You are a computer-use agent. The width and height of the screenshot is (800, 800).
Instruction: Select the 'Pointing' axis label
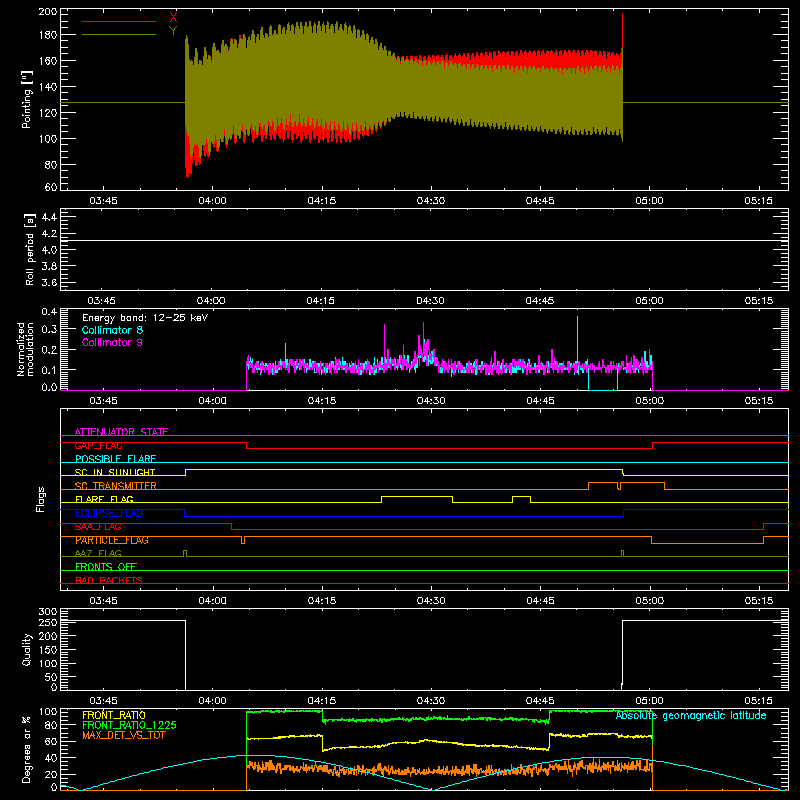[27, 99]
